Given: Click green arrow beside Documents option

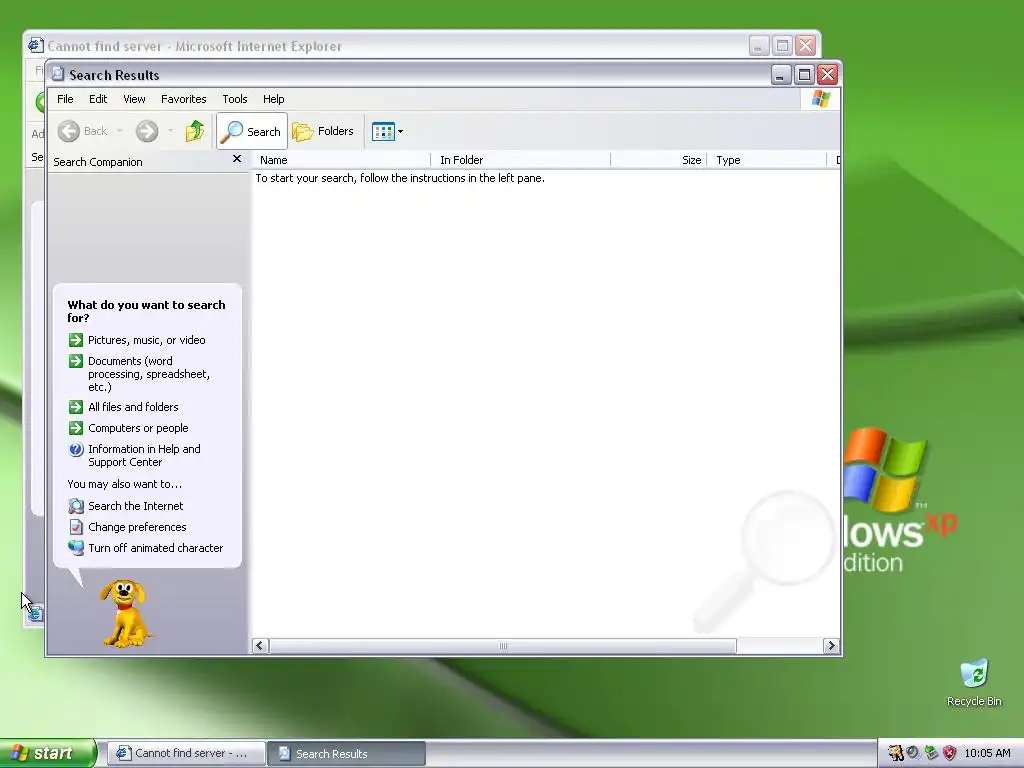Looking at the screenshot, I should 76,360.
